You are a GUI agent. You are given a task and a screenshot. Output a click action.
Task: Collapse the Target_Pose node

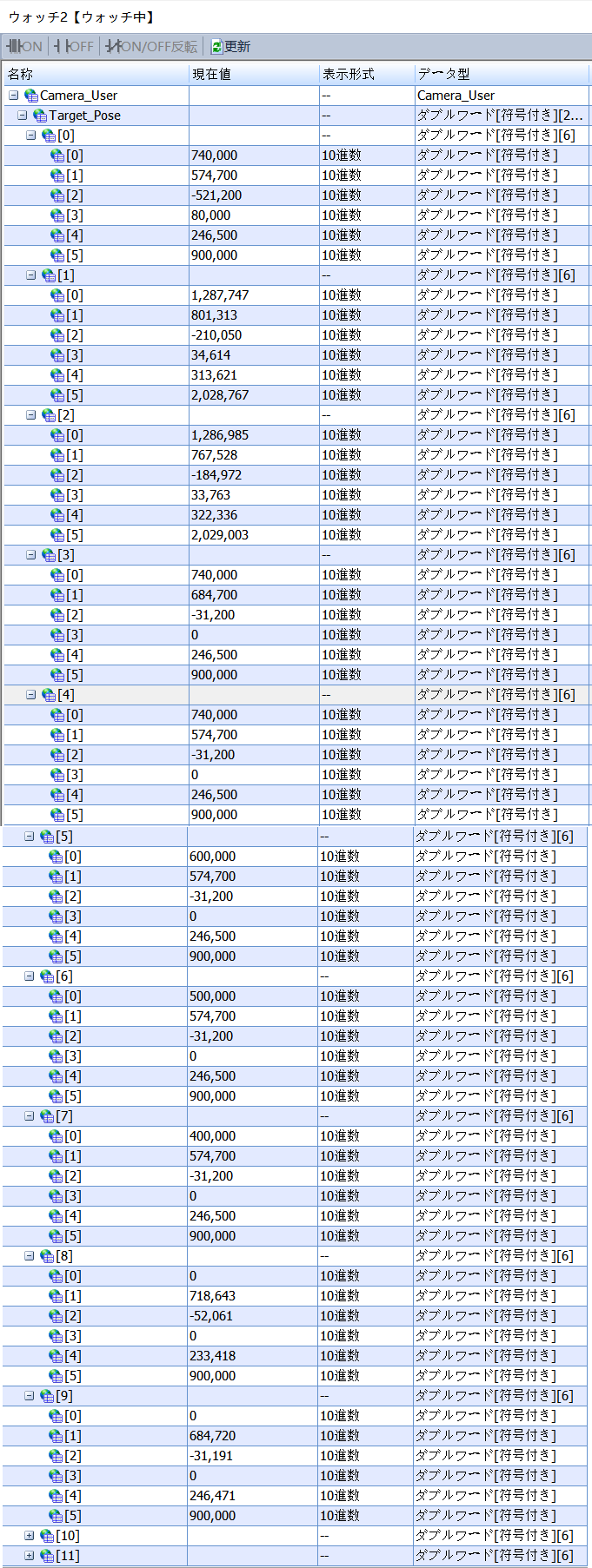point(22,116)
